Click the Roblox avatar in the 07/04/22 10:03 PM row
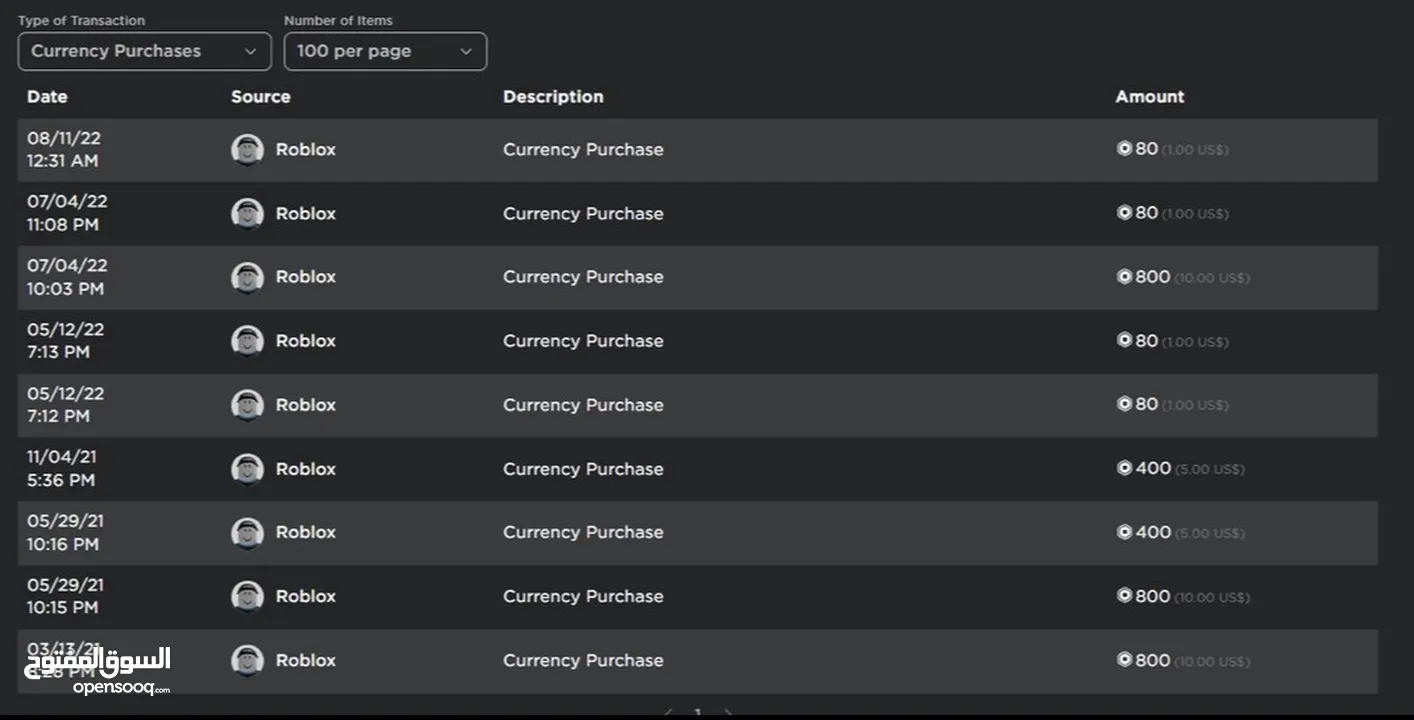Viewport: 1414px width, 720px height. click(247, 277)
